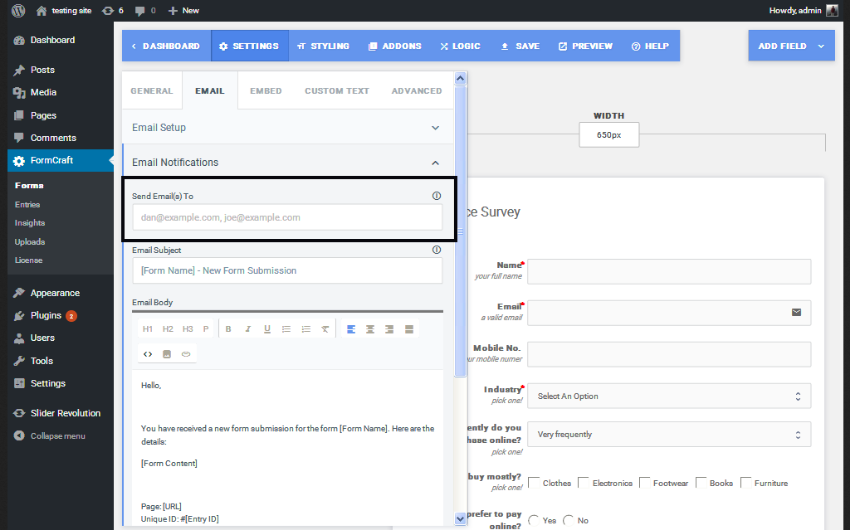This screenshot has width=850, height=530.
Task: Toggle underline in email editor
Action: (267, 329)
